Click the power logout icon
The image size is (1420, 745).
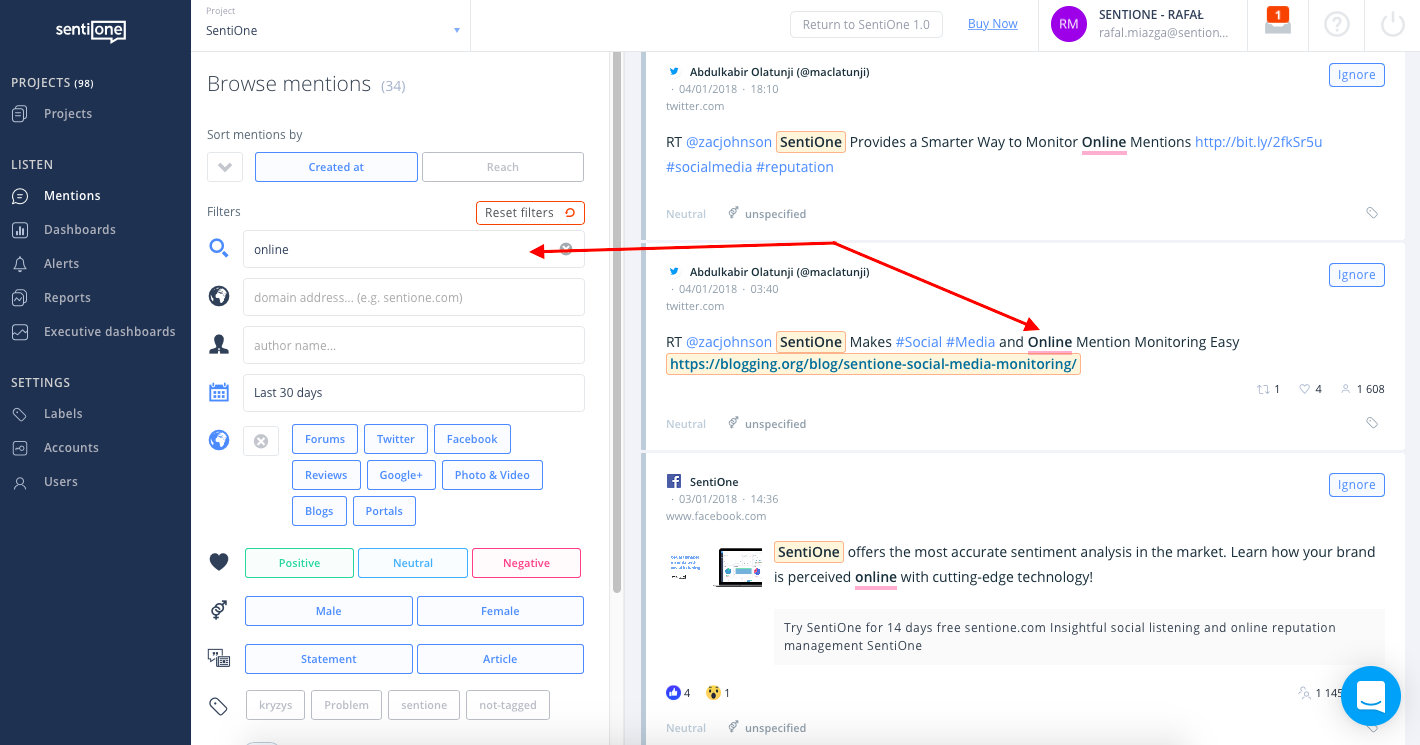tap(1392, 24)
